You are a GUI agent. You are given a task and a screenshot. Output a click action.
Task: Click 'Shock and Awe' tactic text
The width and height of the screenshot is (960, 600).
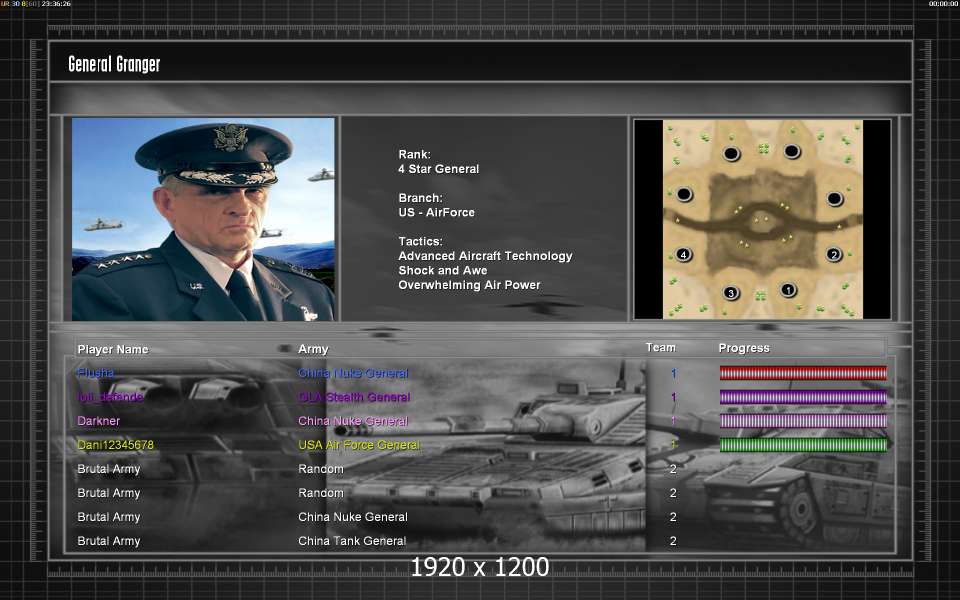[x=443, y=271]
